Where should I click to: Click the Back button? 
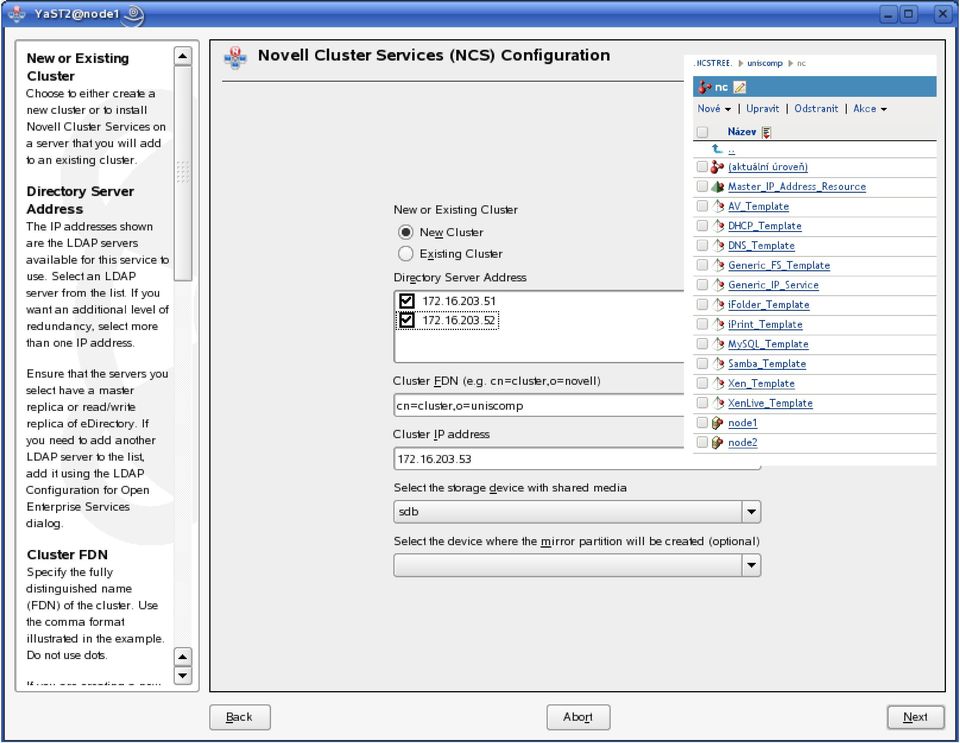pos(239,717)
